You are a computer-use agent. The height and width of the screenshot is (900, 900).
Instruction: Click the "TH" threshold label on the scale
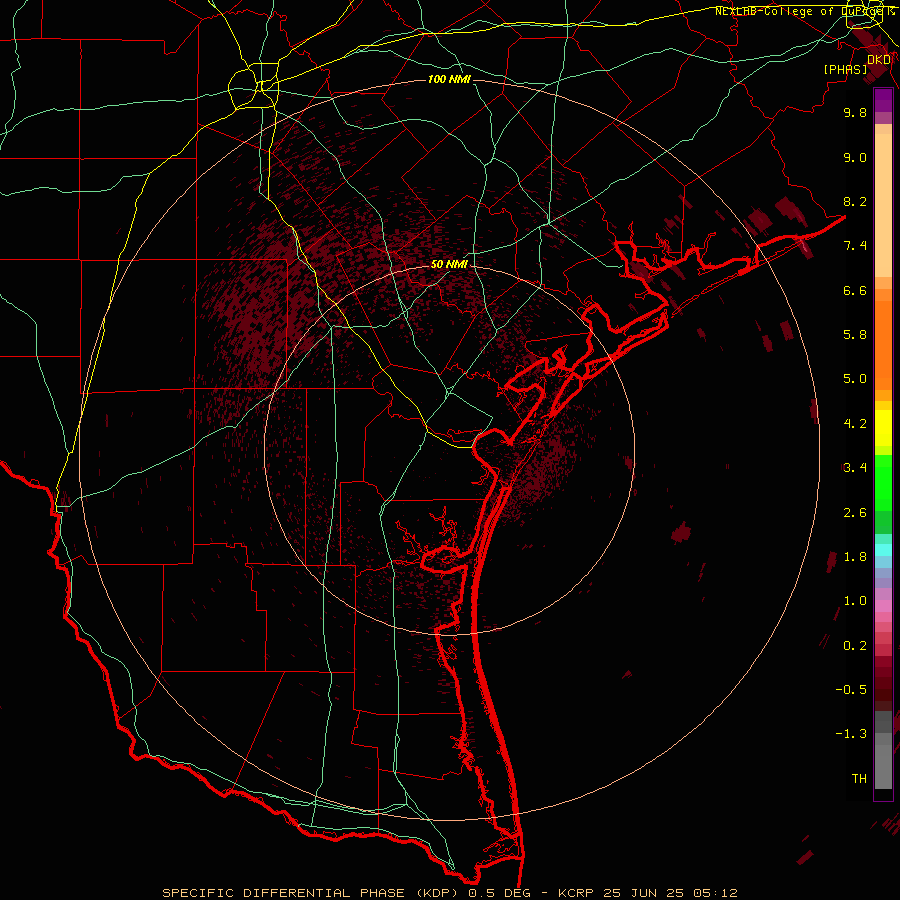[859, 779]
